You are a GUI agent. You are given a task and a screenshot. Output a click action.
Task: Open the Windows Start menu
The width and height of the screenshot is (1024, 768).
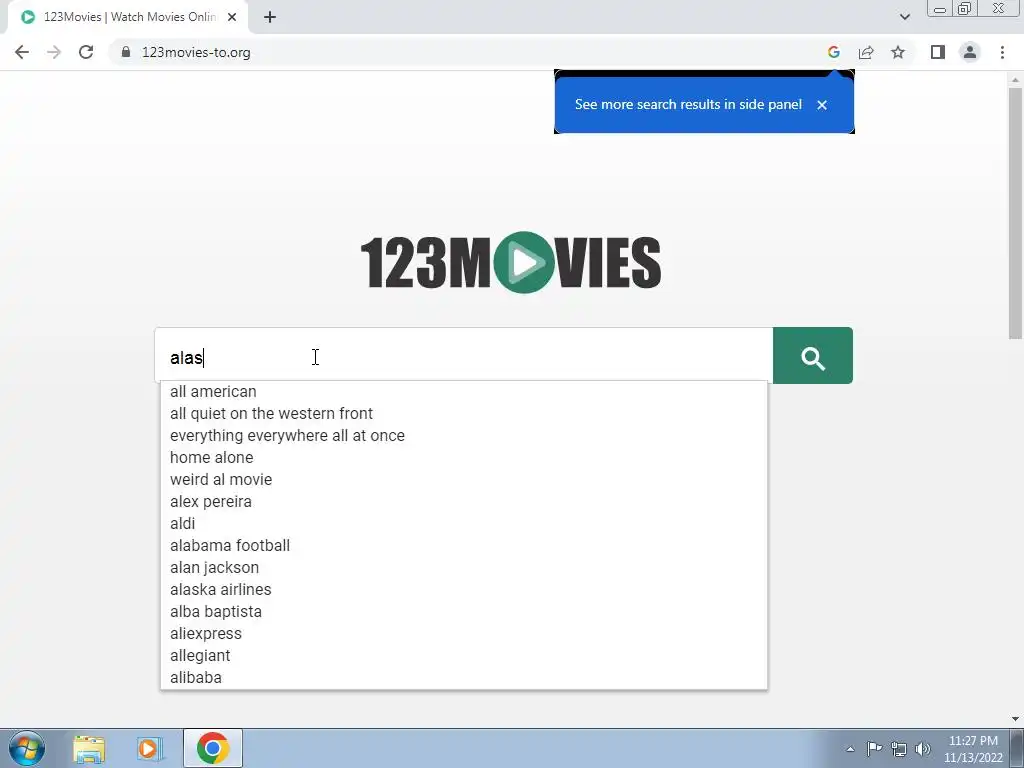pos(26,748)
